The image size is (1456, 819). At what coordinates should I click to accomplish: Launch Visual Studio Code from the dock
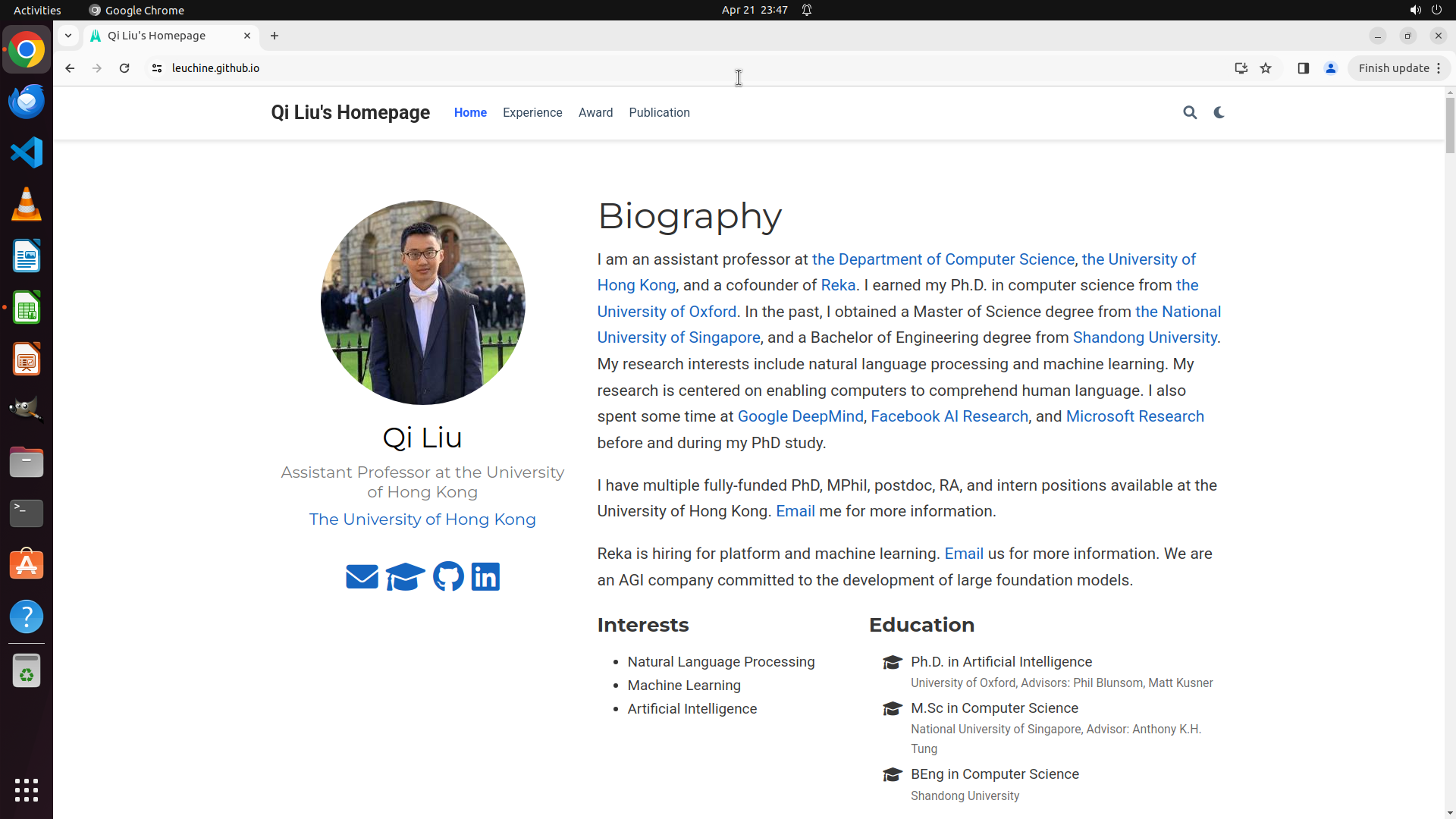point(27,152)
